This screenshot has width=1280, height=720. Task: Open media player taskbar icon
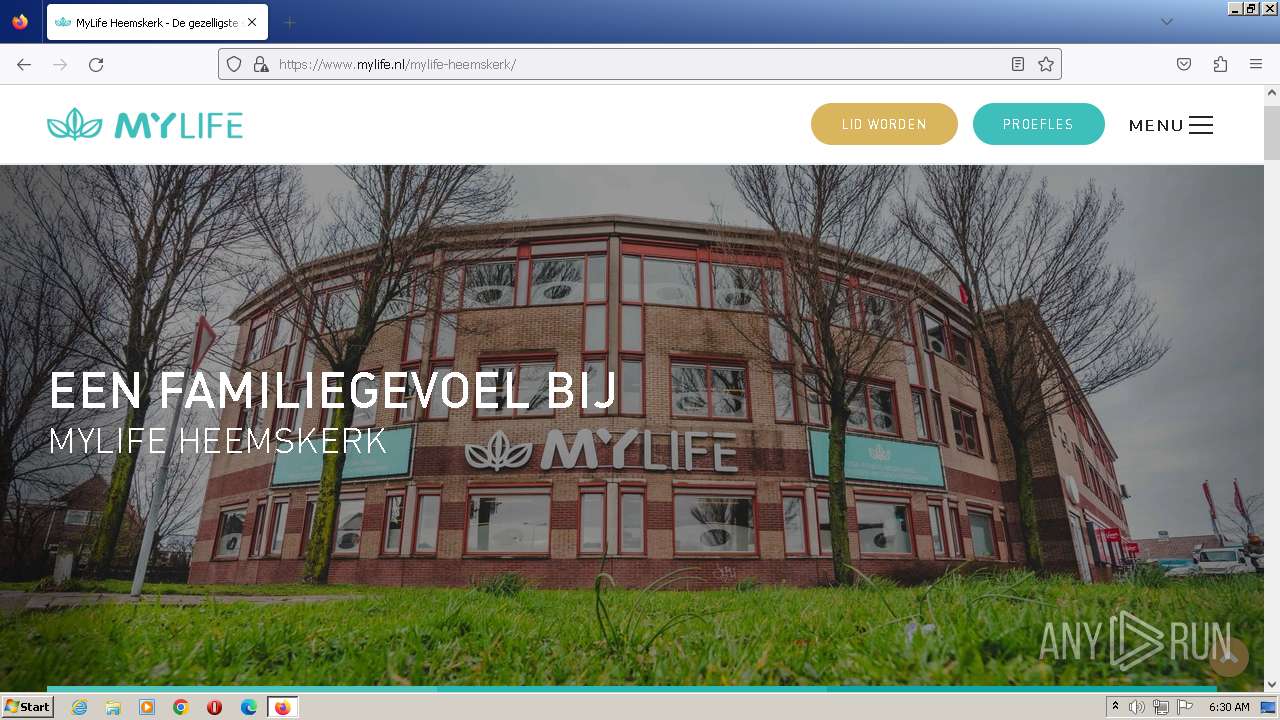pos(147,707)
